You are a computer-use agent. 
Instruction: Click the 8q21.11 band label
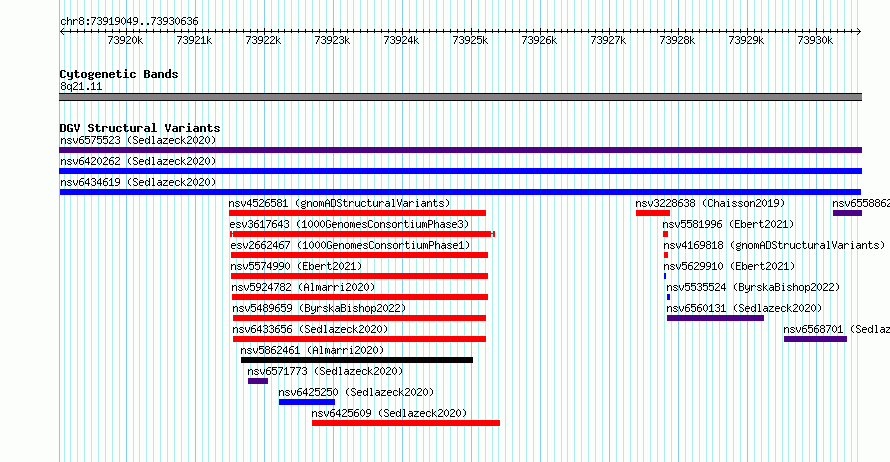click(81, 86)
